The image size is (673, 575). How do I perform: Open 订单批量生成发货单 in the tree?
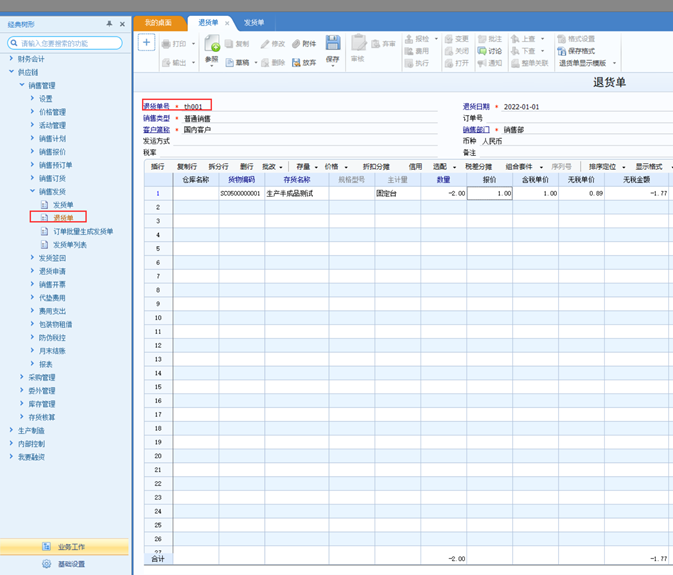(x=83, y=231)
